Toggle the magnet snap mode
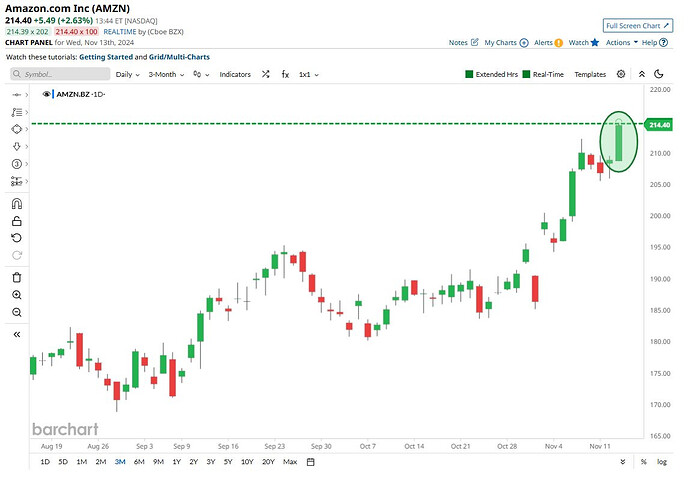690x481 pixels. [17, 204]
